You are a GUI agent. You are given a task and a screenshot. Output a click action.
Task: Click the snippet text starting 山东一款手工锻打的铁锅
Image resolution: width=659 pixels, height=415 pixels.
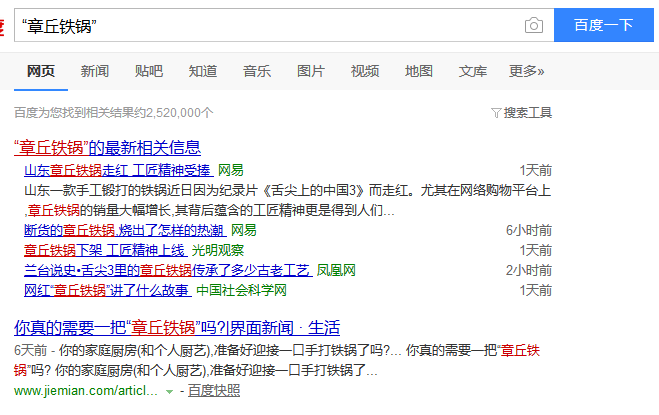(287, 200)
